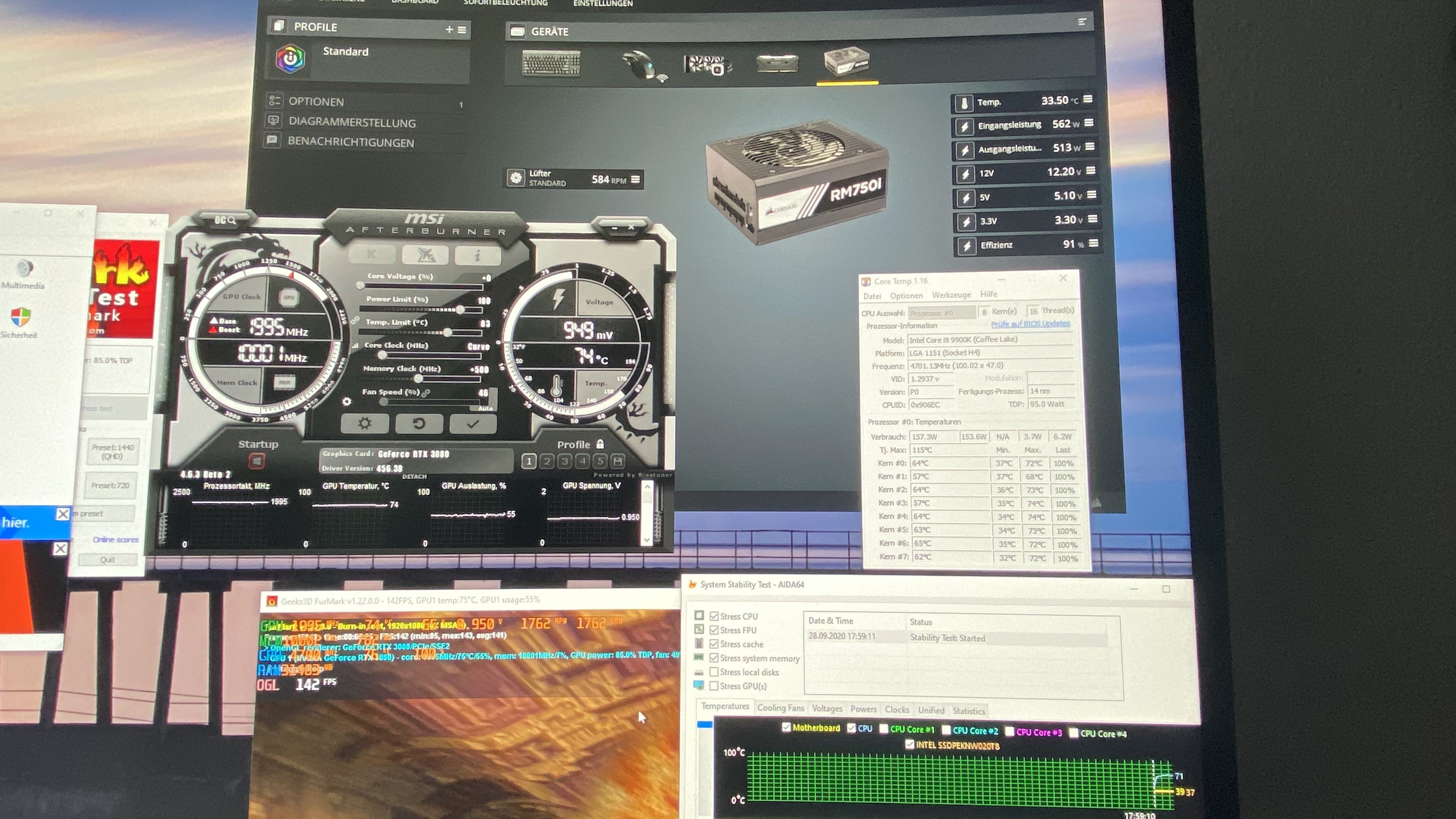Click the Afterburner K (Kombustor) button
Viewport: 1456px width, 819px height.
pos(372,254)
